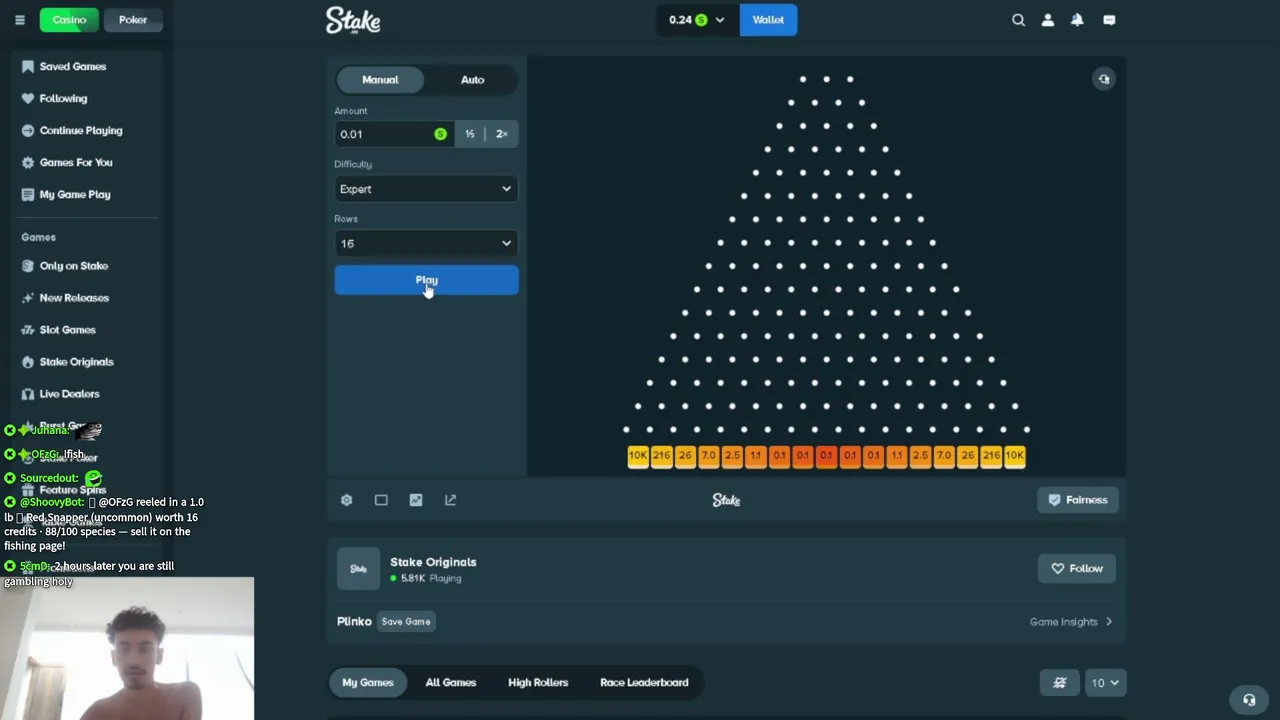Double the bet with the 2× button
The image size is (1280, 720).
[x=502, y=134]
